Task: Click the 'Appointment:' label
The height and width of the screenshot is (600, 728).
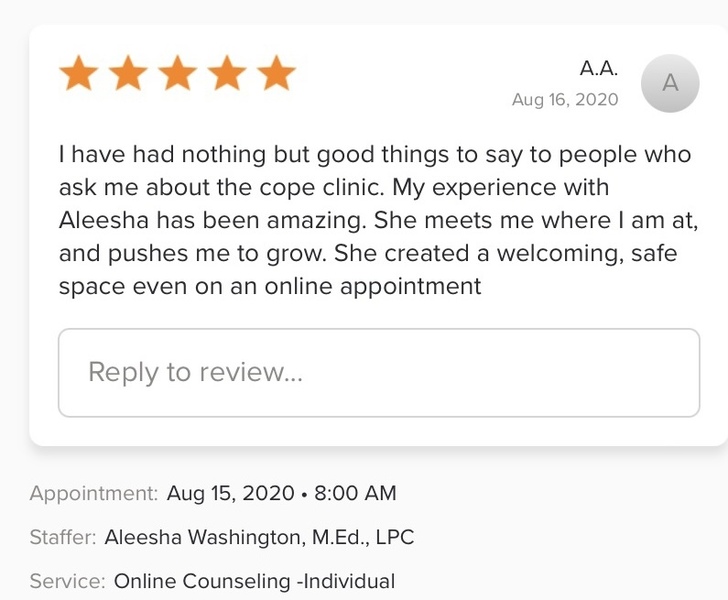Action: click(x=94, y=493)
